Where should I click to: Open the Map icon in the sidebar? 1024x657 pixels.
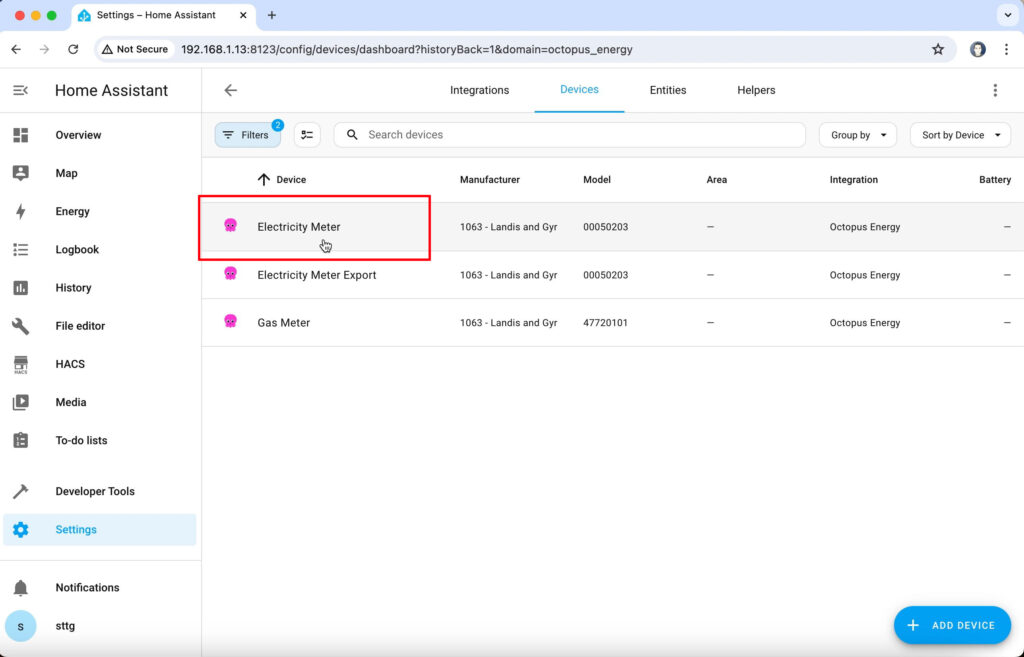(21, 173)
